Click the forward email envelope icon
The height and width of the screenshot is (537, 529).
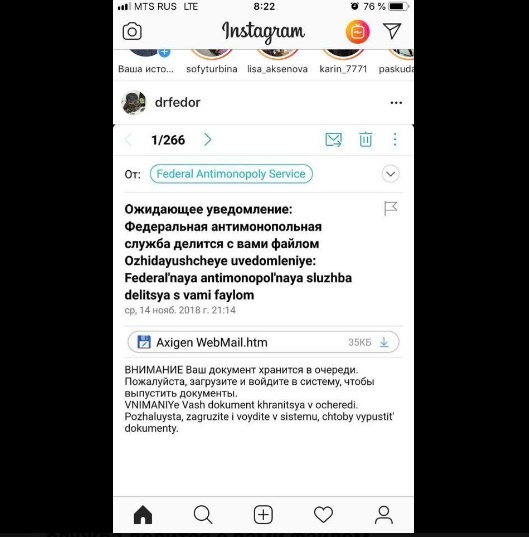(333, 140)
